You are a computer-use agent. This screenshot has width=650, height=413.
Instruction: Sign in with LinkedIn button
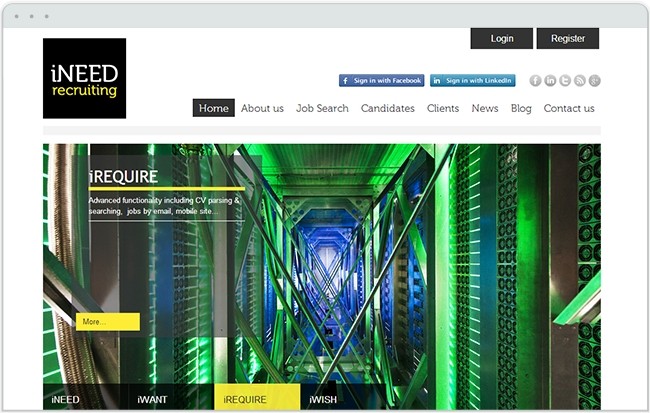473,80
